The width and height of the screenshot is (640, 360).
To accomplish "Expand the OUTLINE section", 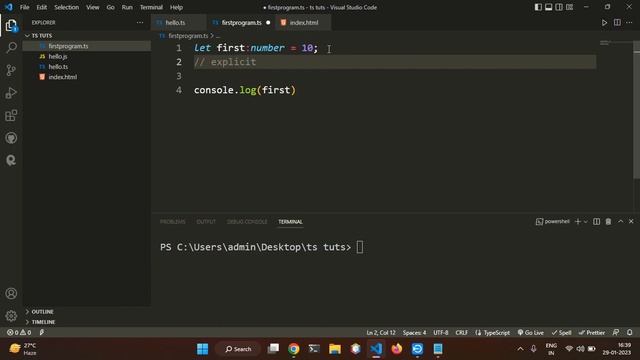I will tap(87, 312).
